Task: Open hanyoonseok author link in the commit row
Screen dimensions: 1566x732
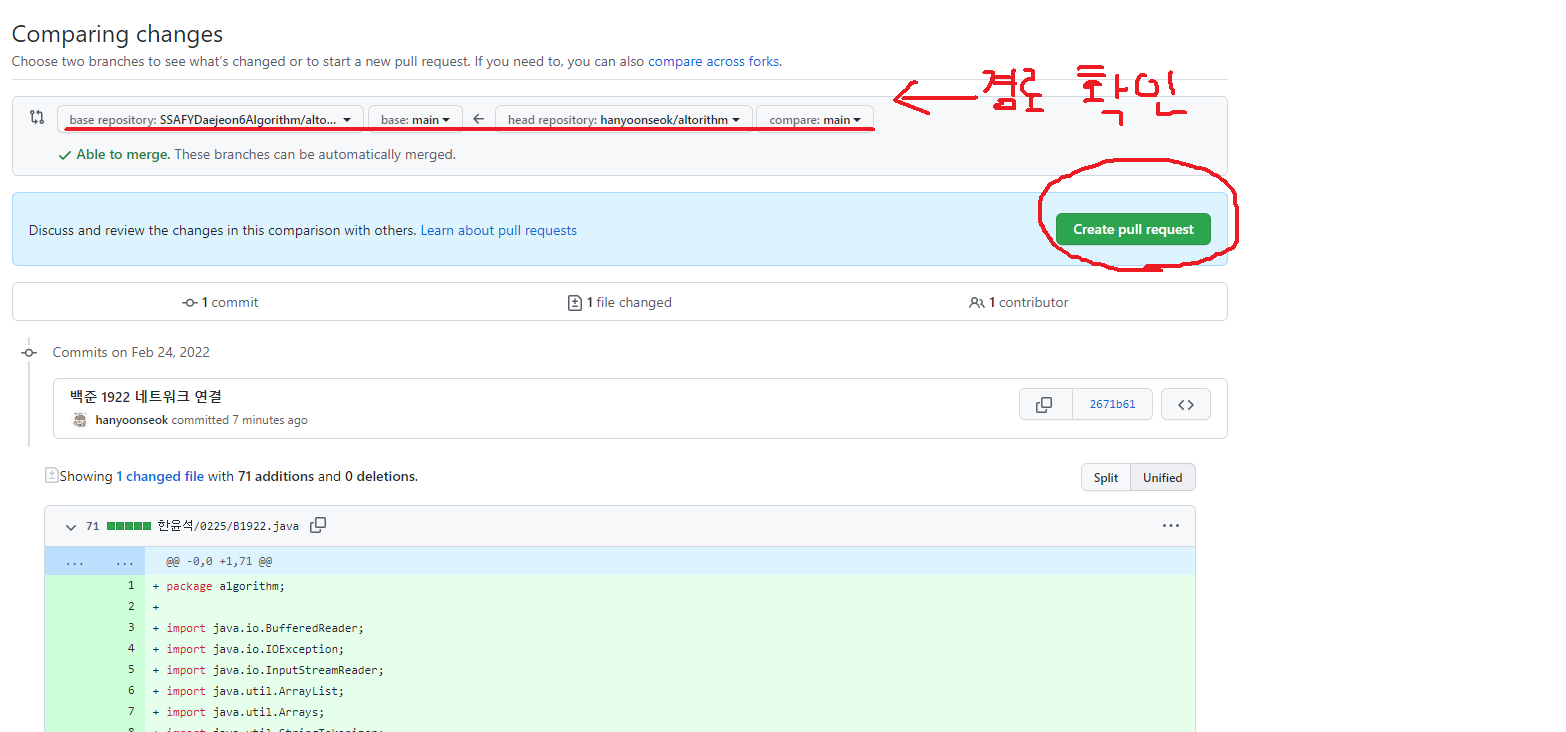Action: 132,420
